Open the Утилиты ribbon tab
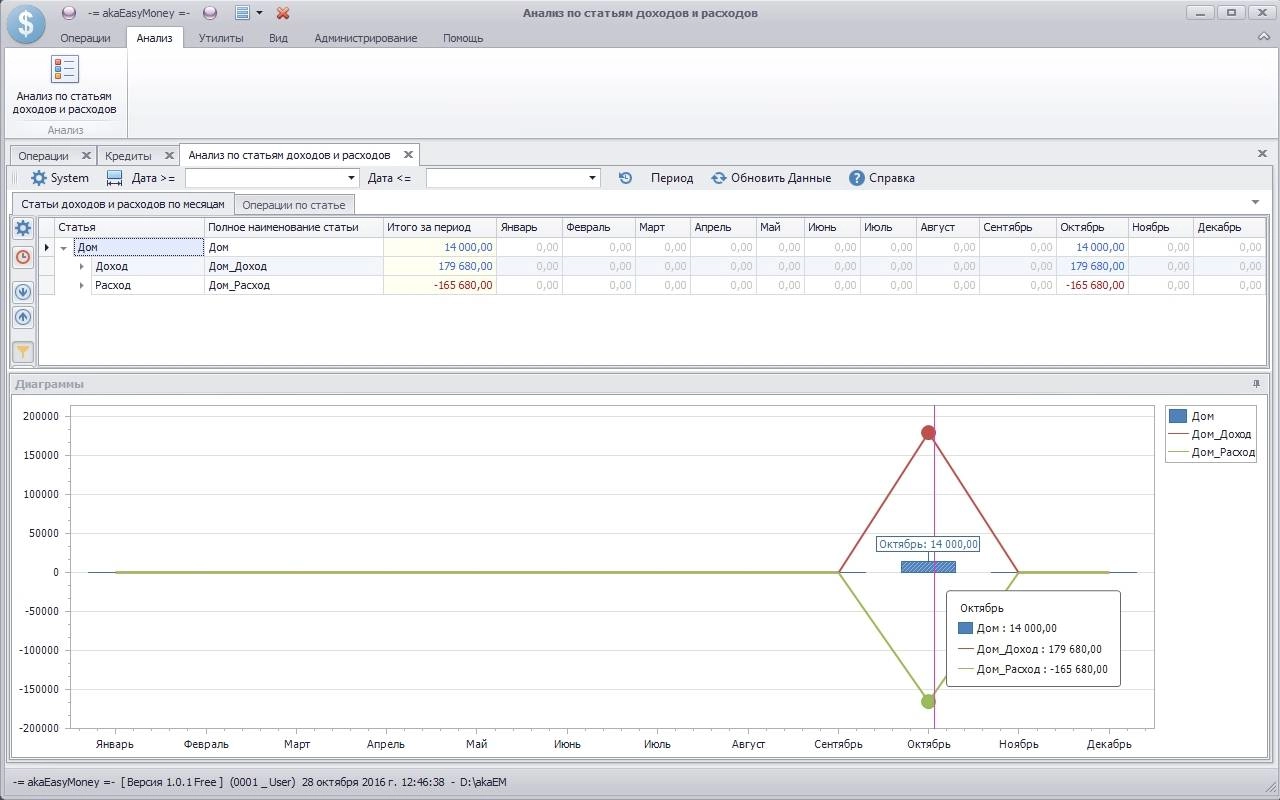Screen dimensions: 1280x800 click(221, 38)
